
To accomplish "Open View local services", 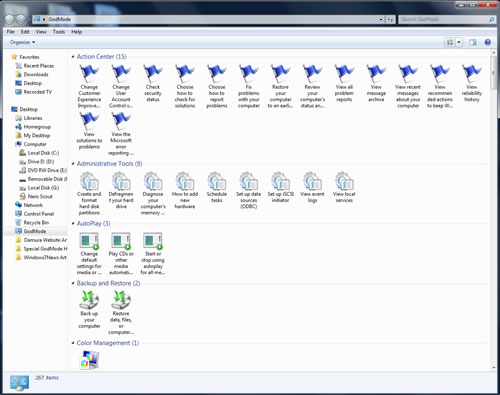I will pos(344,187).
